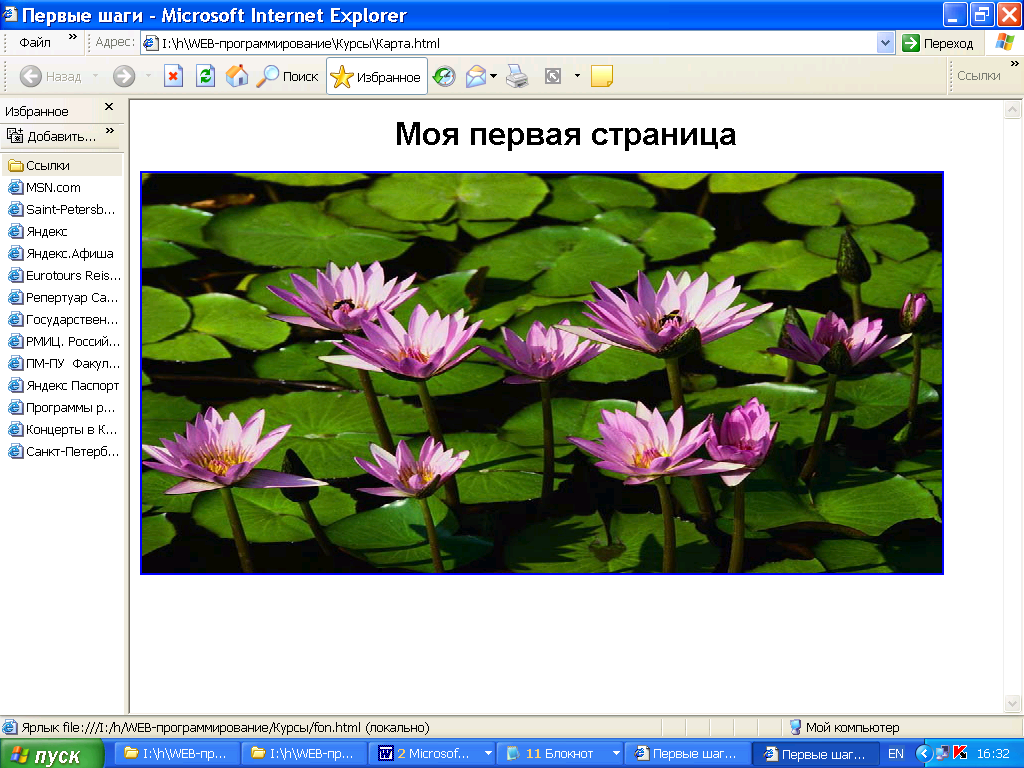
Task: Click the page icon in address bar
Action: [151, 43]
